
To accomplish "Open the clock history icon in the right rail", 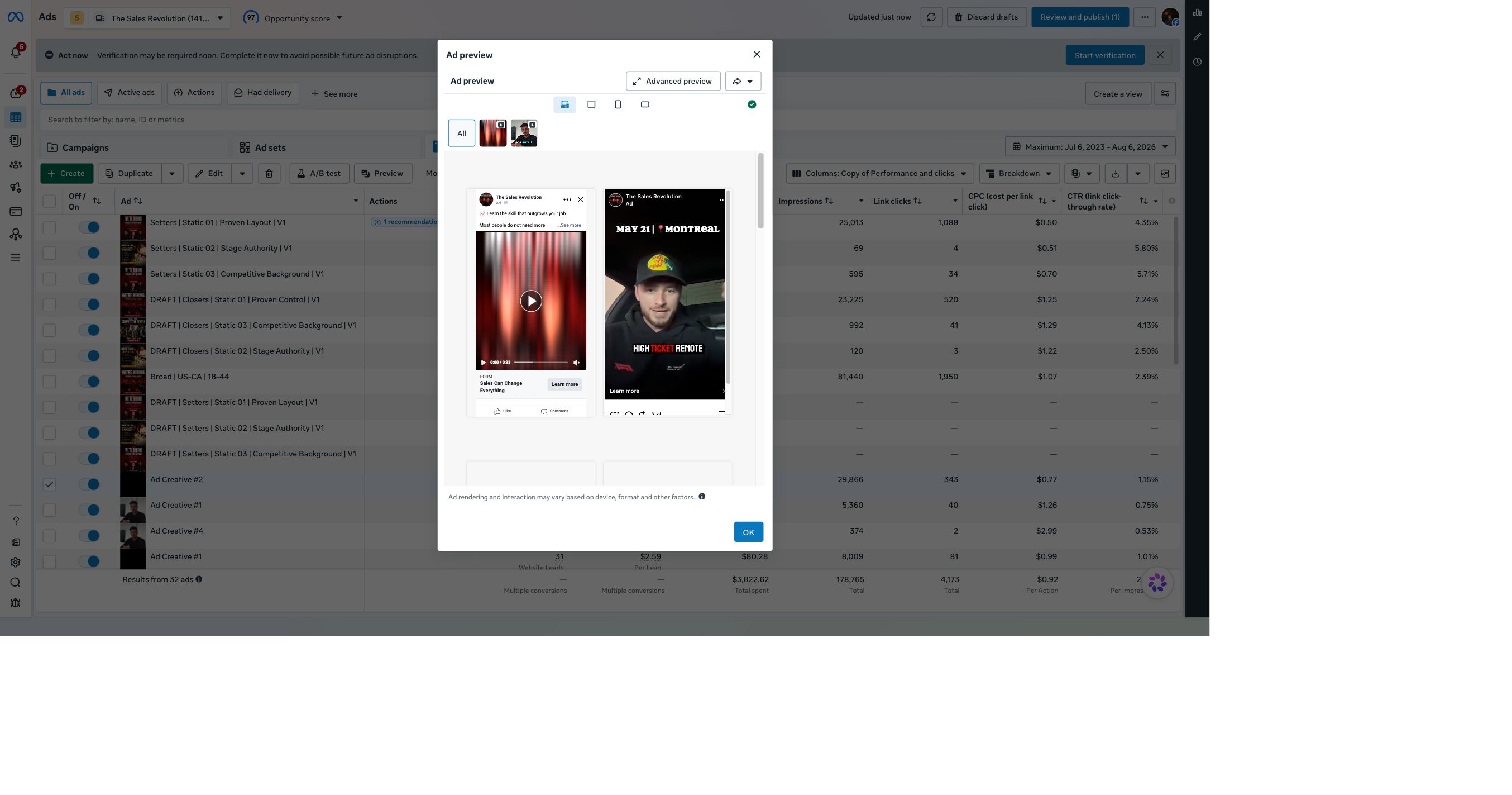I will pyautogui.click(x=1197, y=61).
